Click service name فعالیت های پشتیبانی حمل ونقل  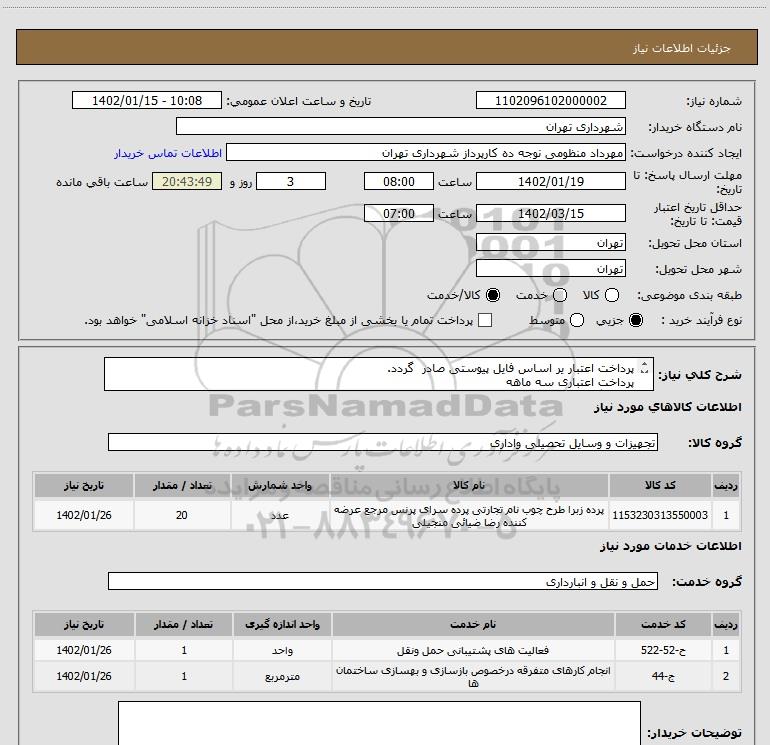tap(473, 650)
